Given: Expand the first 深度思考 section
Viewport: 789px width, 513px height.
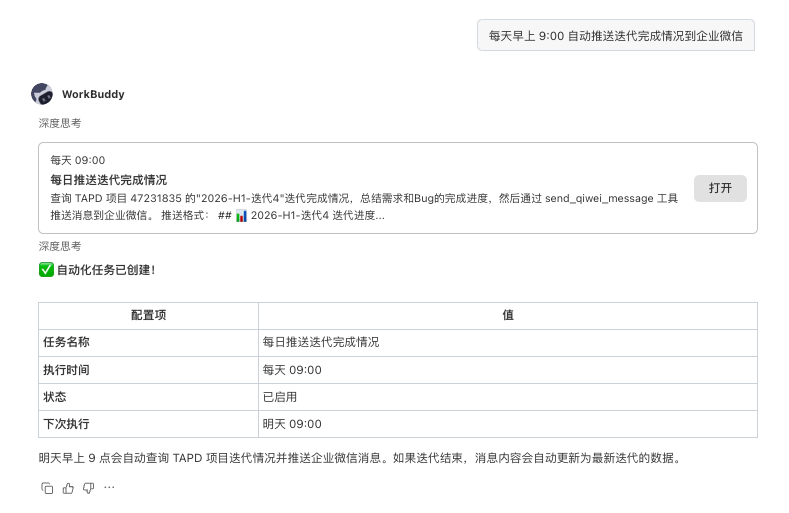Looking at the screenshot, I should point(60,123).
